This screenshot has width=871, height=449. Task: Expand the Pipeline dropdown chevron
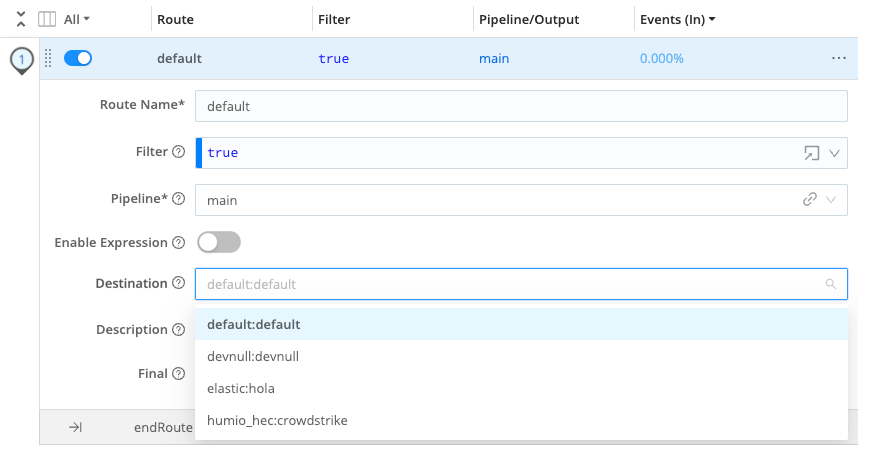pos(831,200)
